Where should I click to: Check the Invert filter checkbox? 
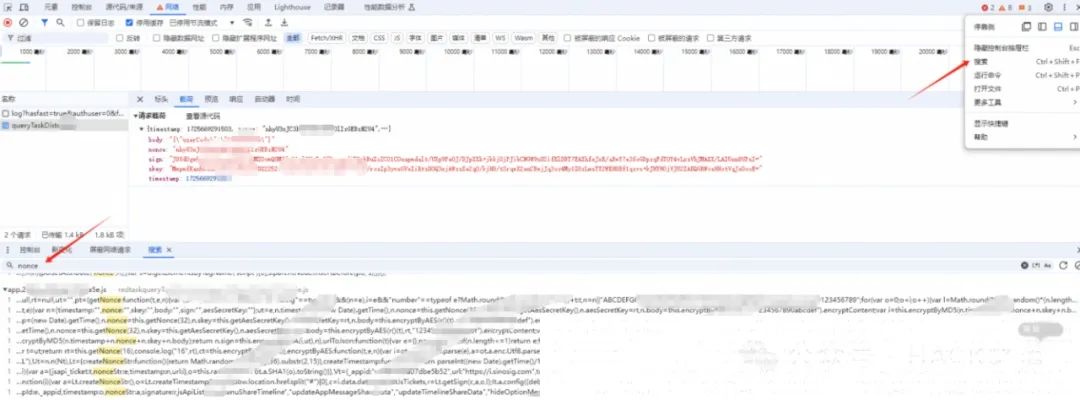[119, 38]
